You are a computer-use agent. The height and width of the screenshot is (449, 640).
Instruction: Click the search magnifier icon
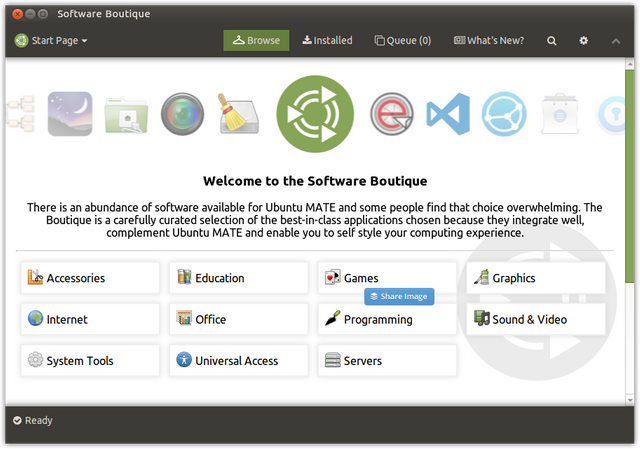coord(551,41)
